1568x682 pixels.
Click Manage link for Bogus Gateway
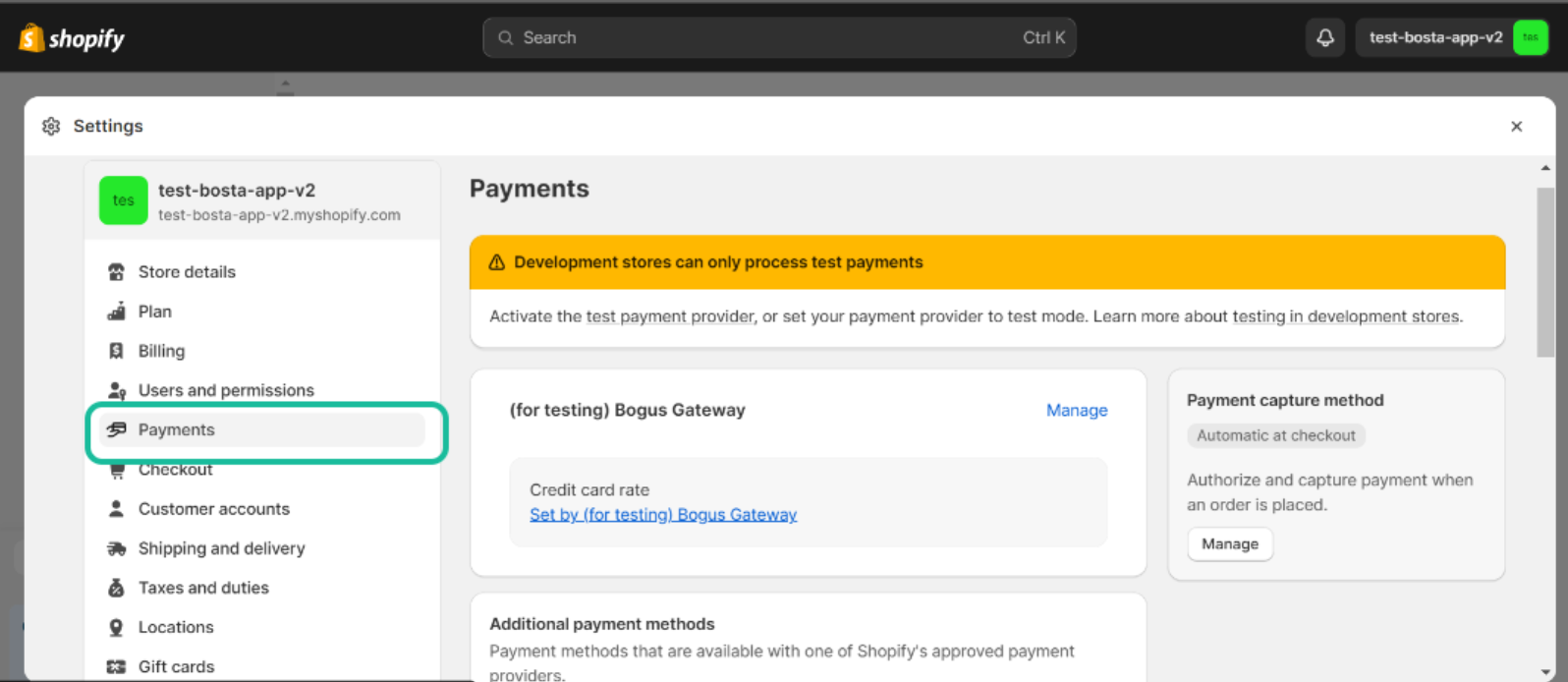(1077, 410)
